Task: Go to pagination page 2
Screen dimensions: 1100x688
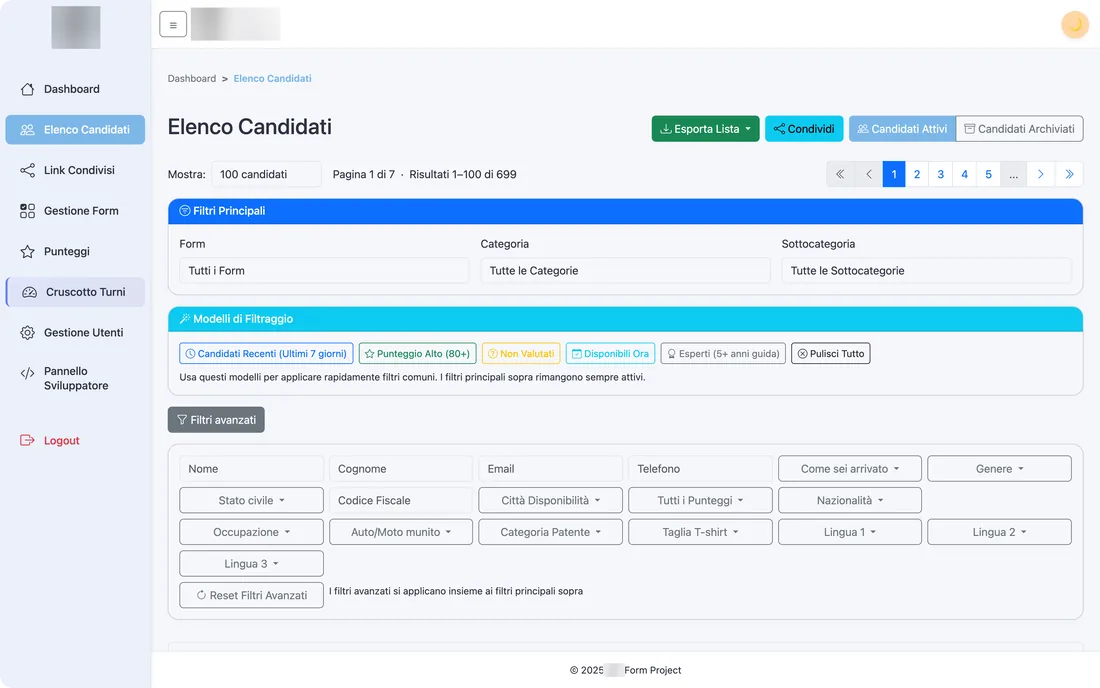Action: pyautogui.click(x=917, y=174)
